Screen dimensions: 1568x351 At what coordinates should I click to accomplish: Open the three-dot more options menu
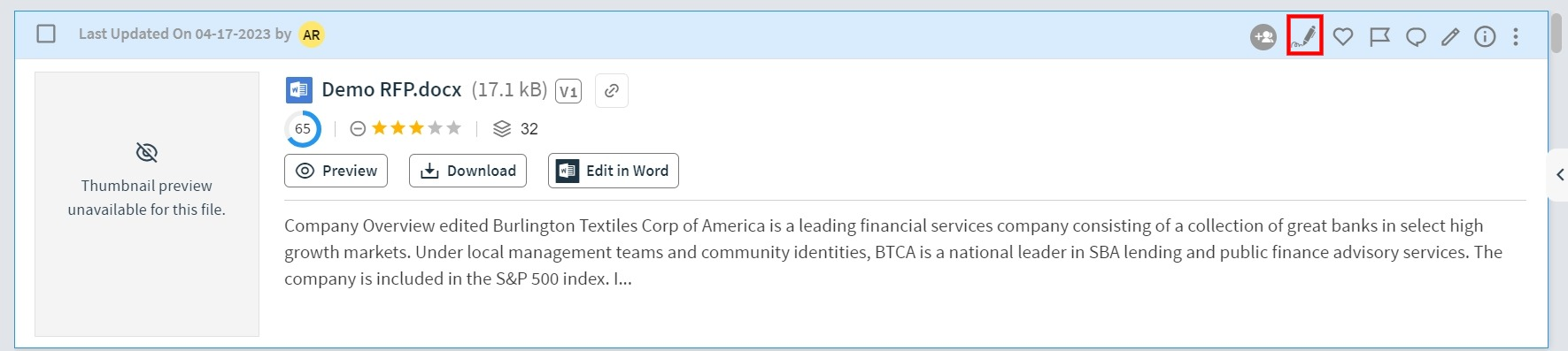1516,36
